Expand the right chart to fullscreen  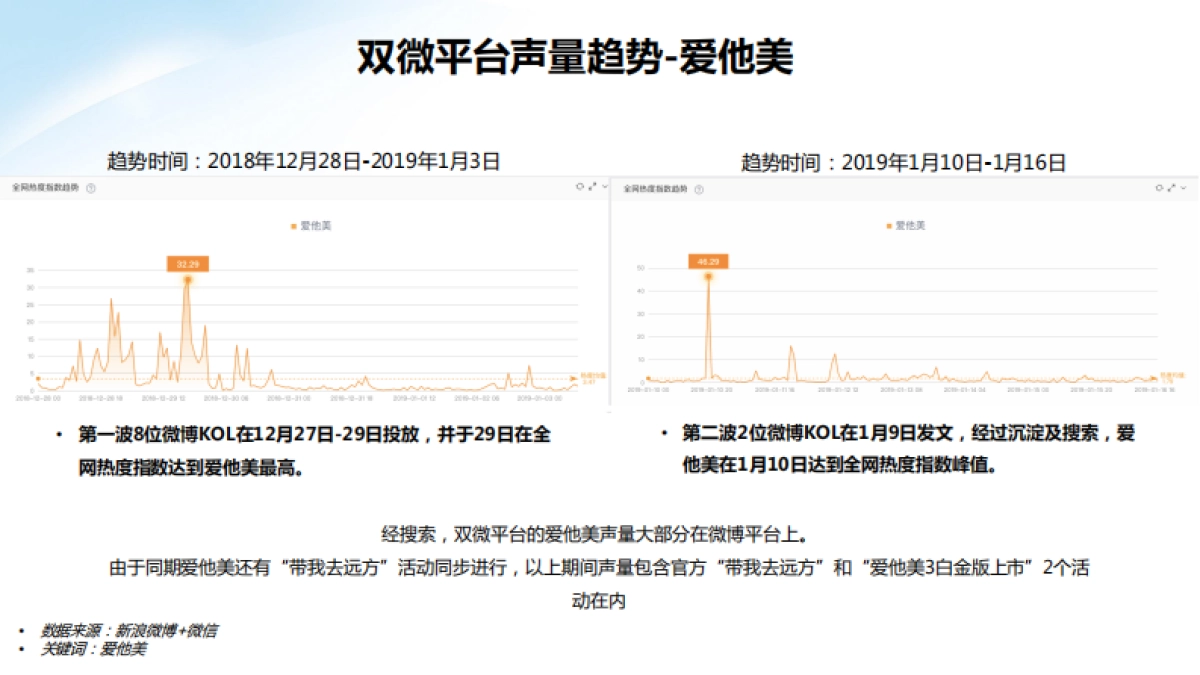1171,187
